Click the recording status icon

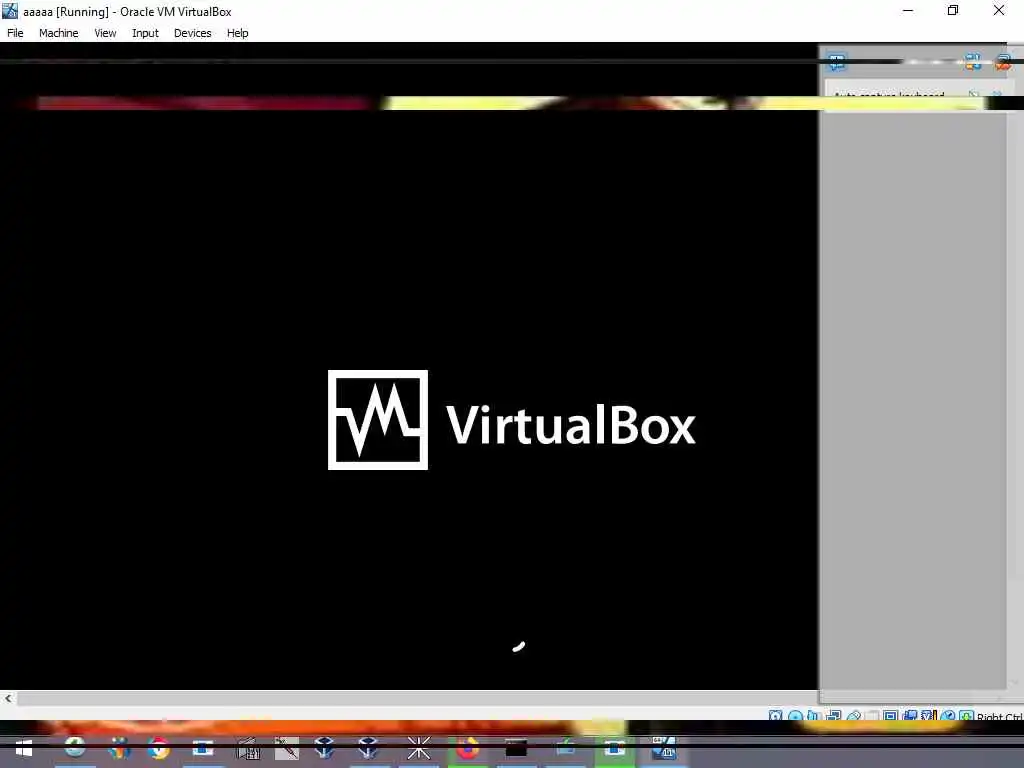pos(909,716)
